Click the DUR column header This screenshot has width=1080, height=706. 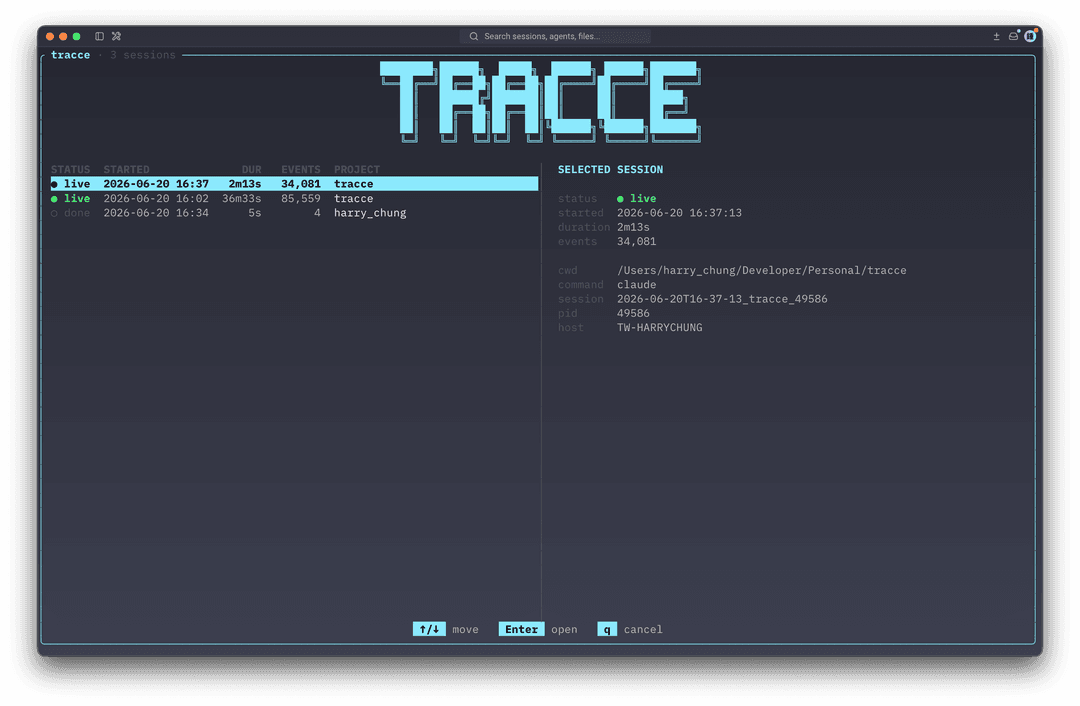(251, 169)
